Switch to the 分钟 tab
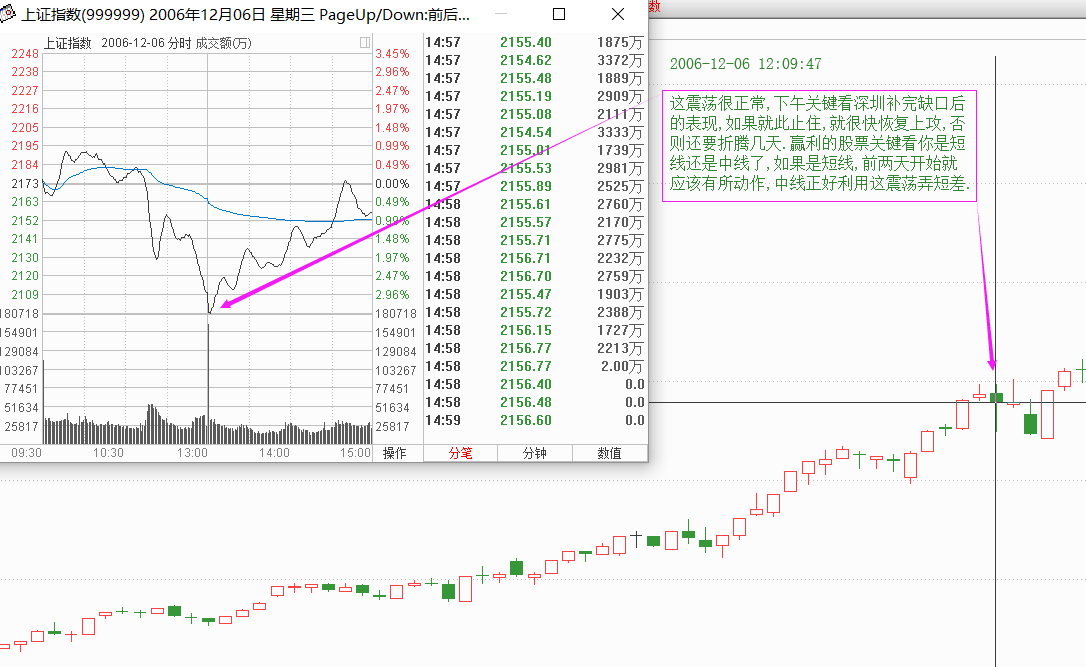The image size is (1086, 667). click(x=535, y=453)
